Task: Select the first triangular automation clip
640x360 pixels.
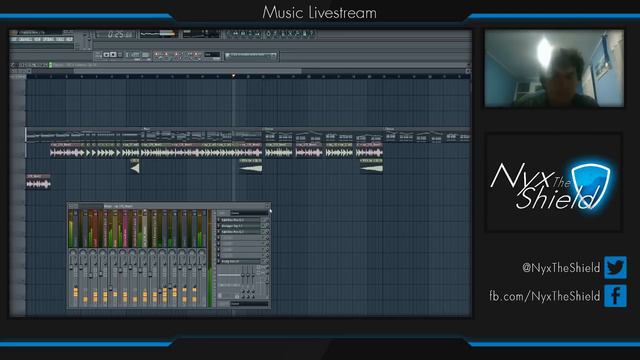Action: coord(135,167)
